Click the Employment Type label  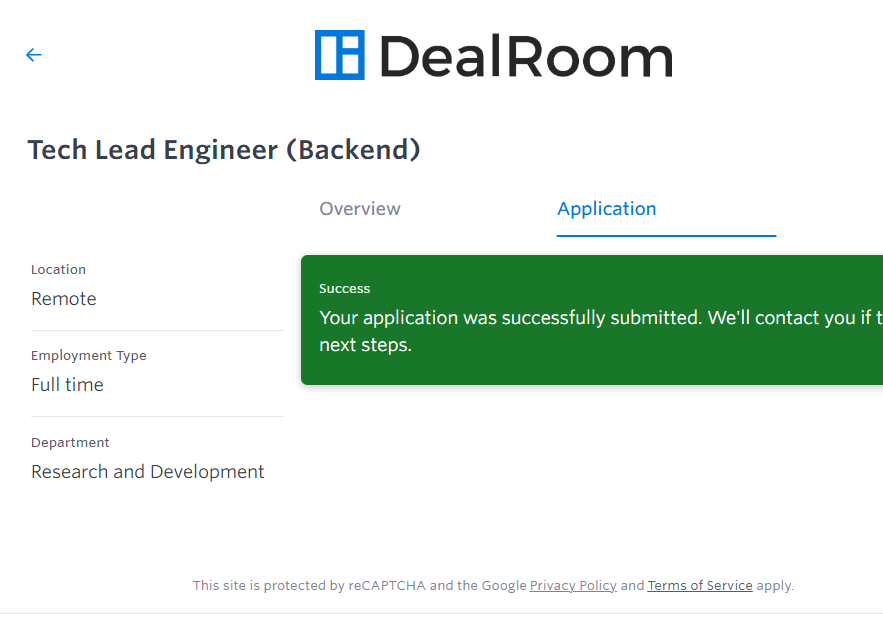89,356
